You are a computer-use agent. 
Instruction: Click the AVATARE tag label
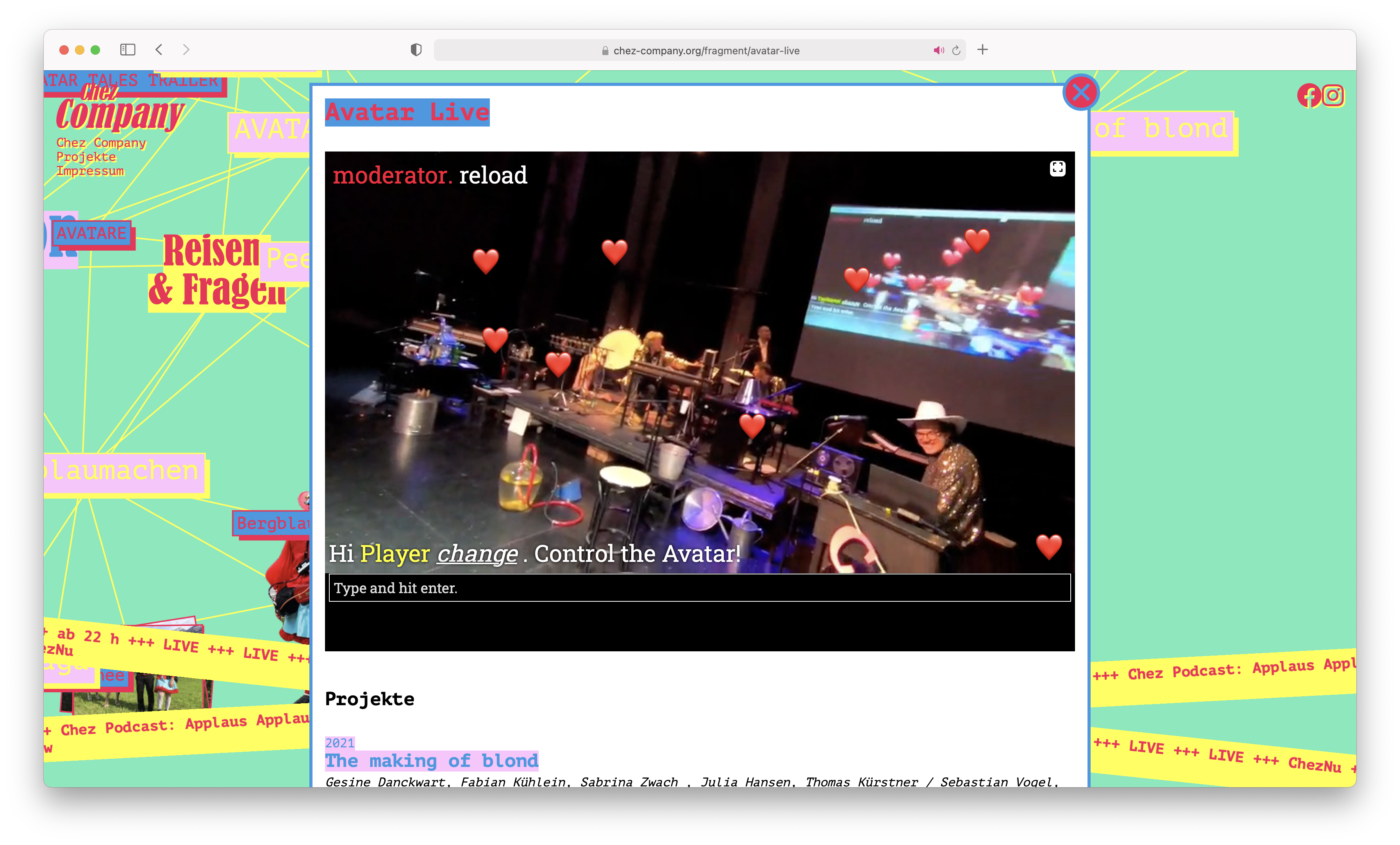91,234
